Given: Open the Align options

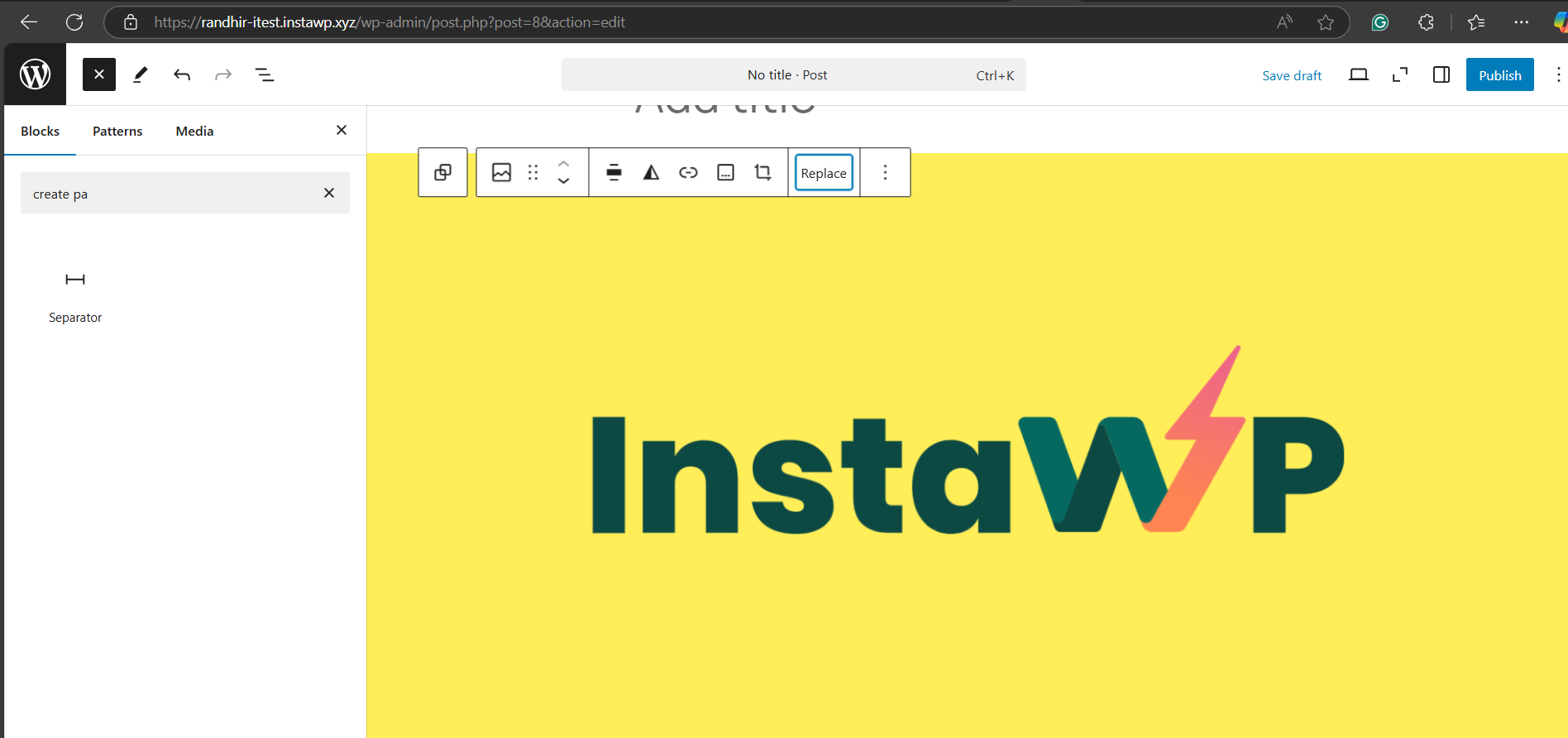Looking at the screenshot, I should (614, 172).
